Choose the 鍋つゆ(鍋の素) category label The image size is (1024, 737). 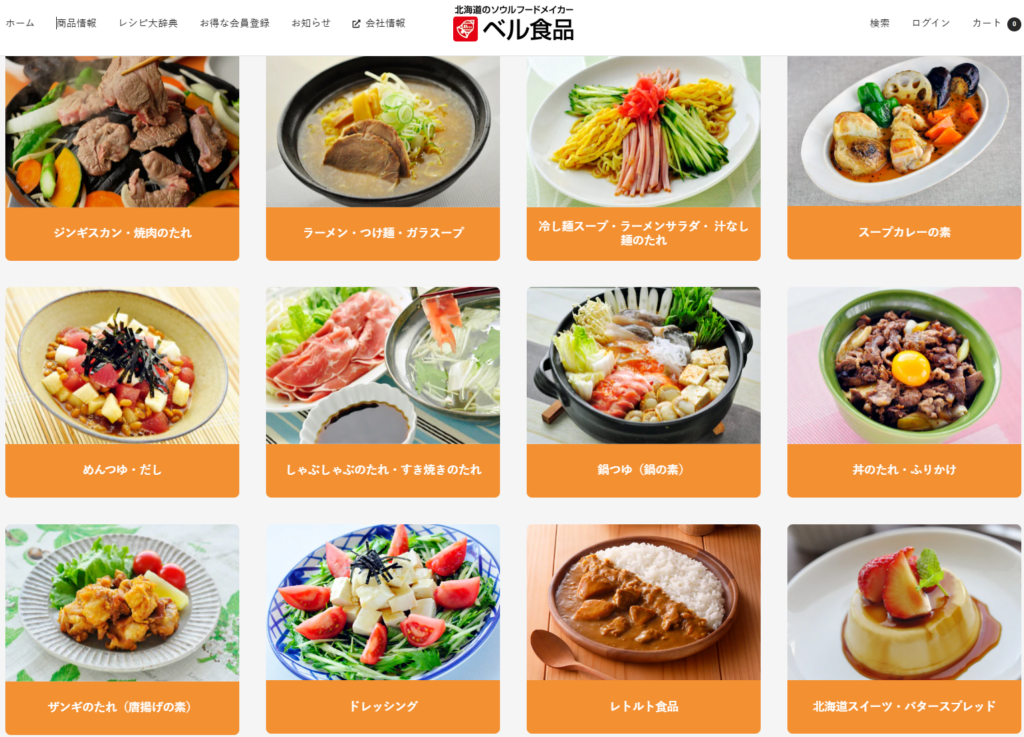[x=643, y=470]
